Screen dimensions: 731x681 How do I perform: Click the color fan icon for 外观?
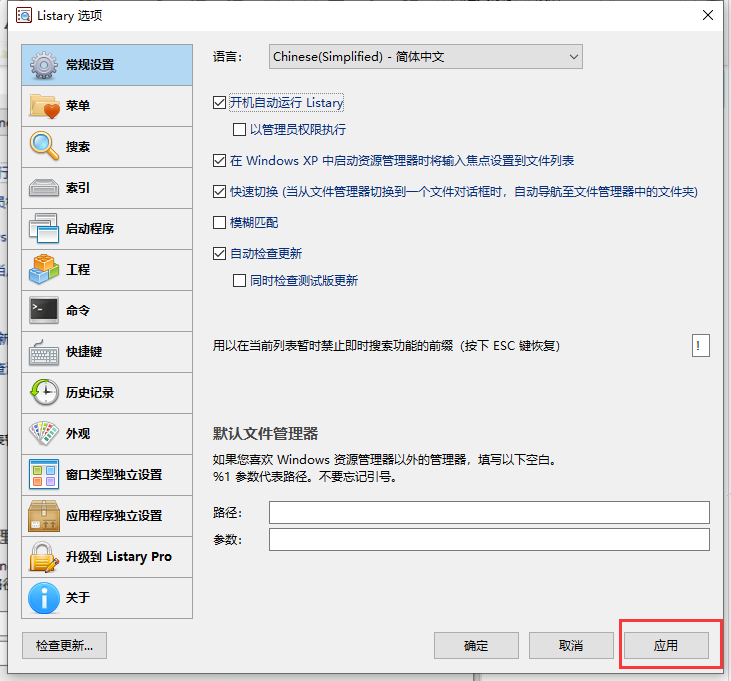tap(44, 433)
